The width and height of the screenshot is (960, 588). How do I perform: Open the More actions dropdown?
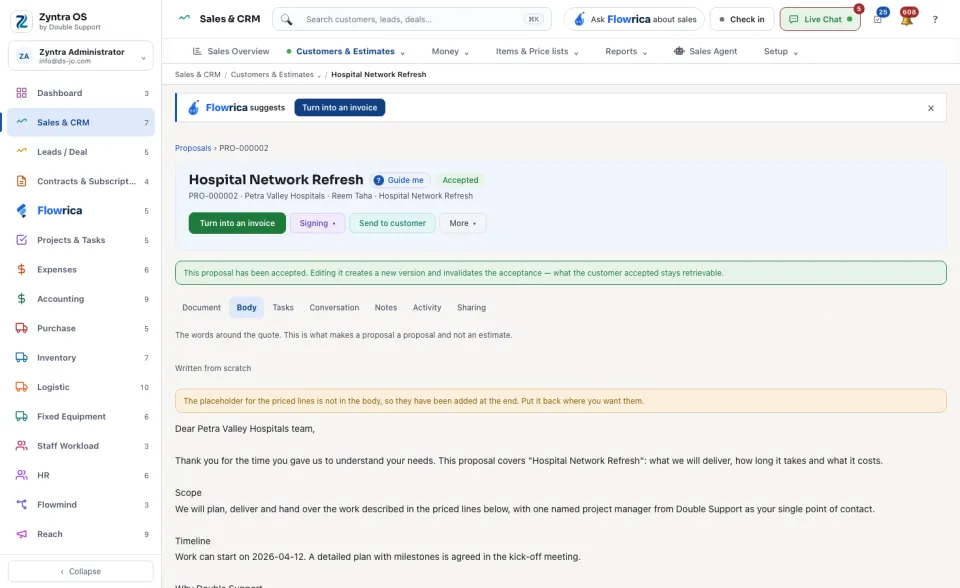pyautogui.click(x=463, y=224)
